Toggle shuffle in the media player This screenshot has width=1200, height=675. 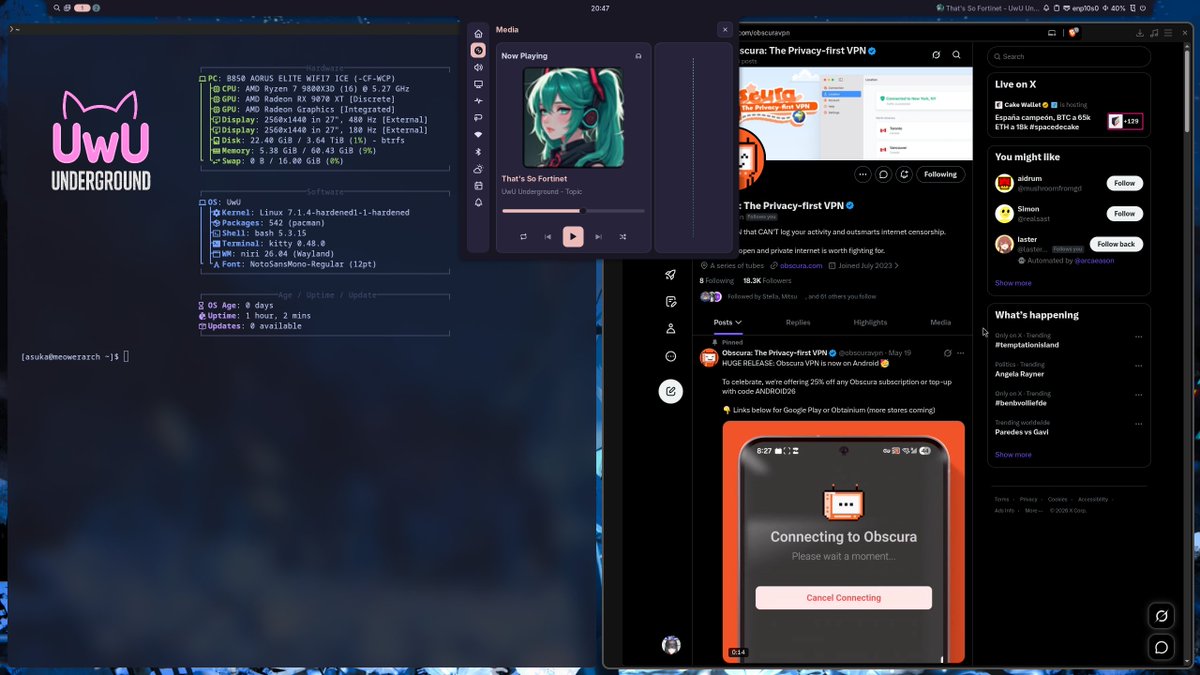pos(623,237)
